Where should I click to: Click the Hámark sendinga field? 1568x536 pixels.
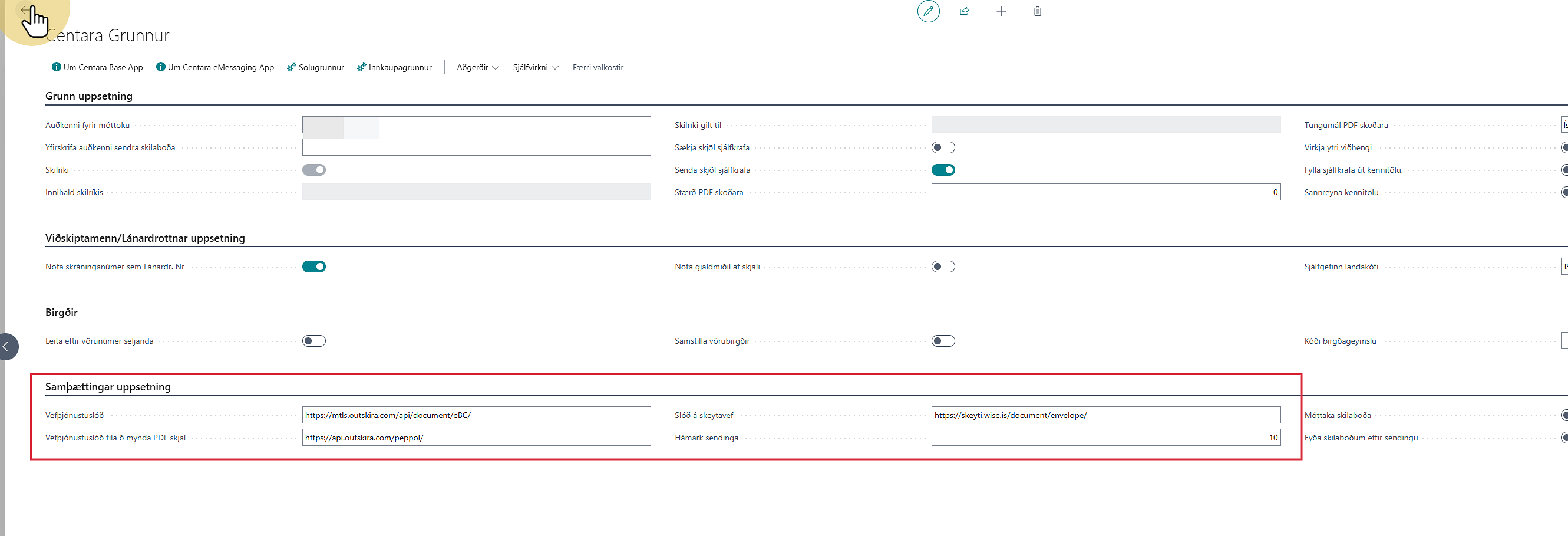coord(1106,438)
